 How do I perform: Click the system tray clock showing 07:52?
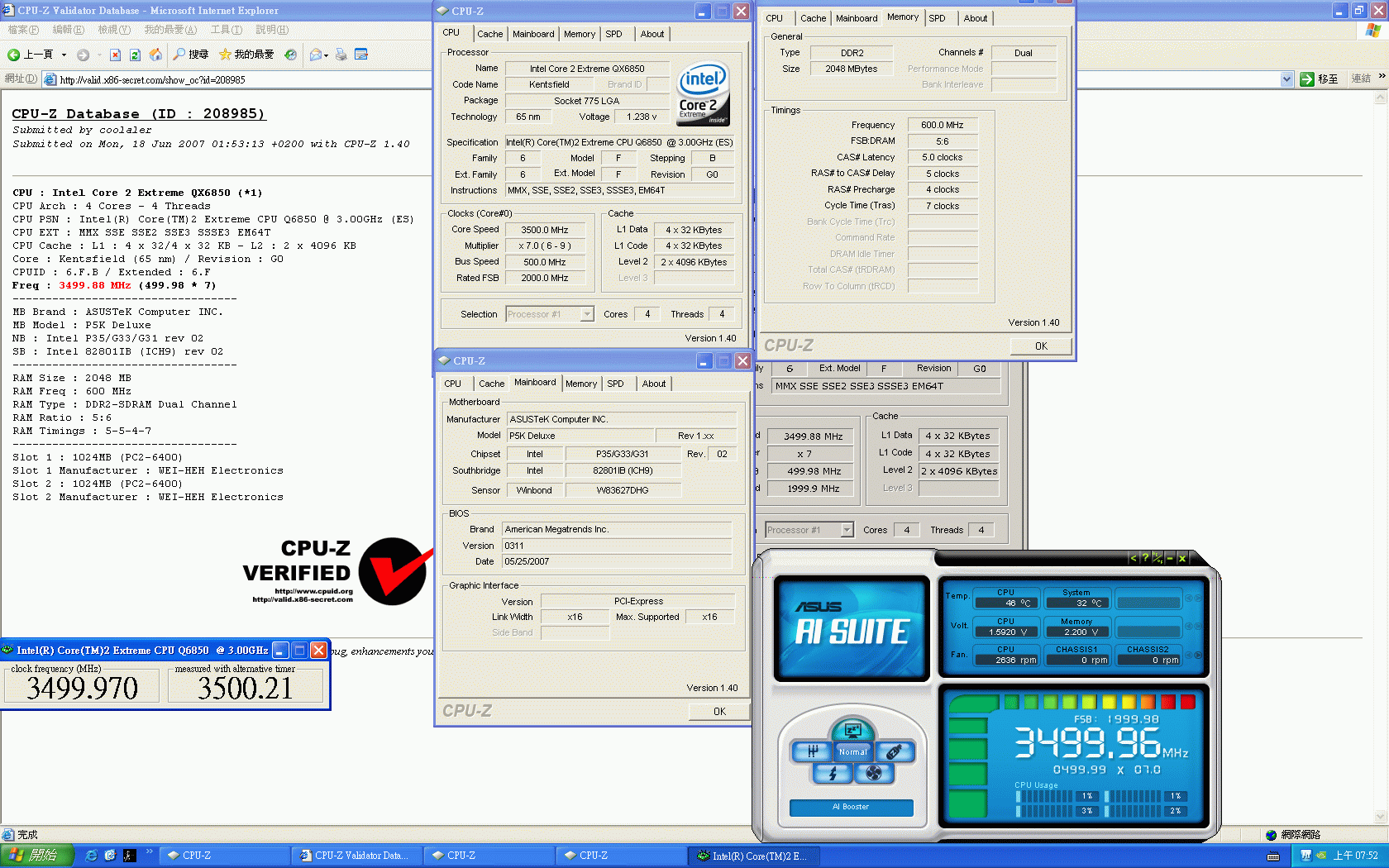tap(1356, 856)
